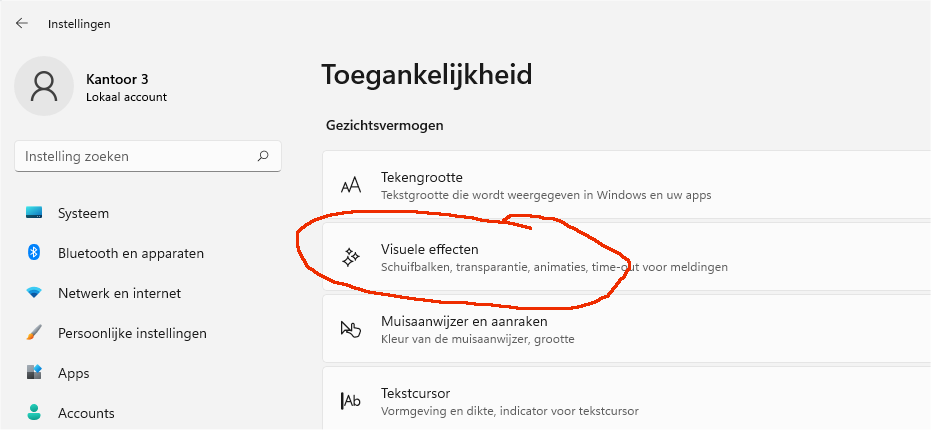Image resolution: width=931 pixels, height=430 pixels.
Task: Click the Visuele effecten sparkle icon
Action: 351,257
